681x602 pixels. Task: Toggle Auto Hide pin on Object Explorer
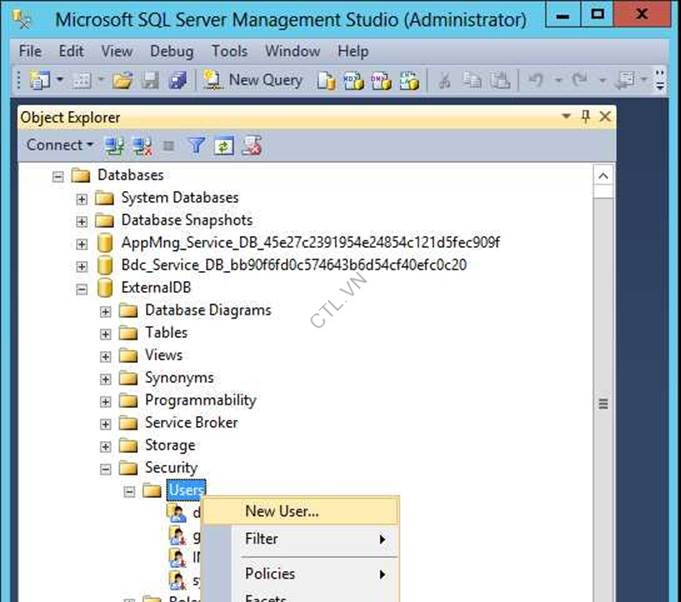tap(585, 116)
